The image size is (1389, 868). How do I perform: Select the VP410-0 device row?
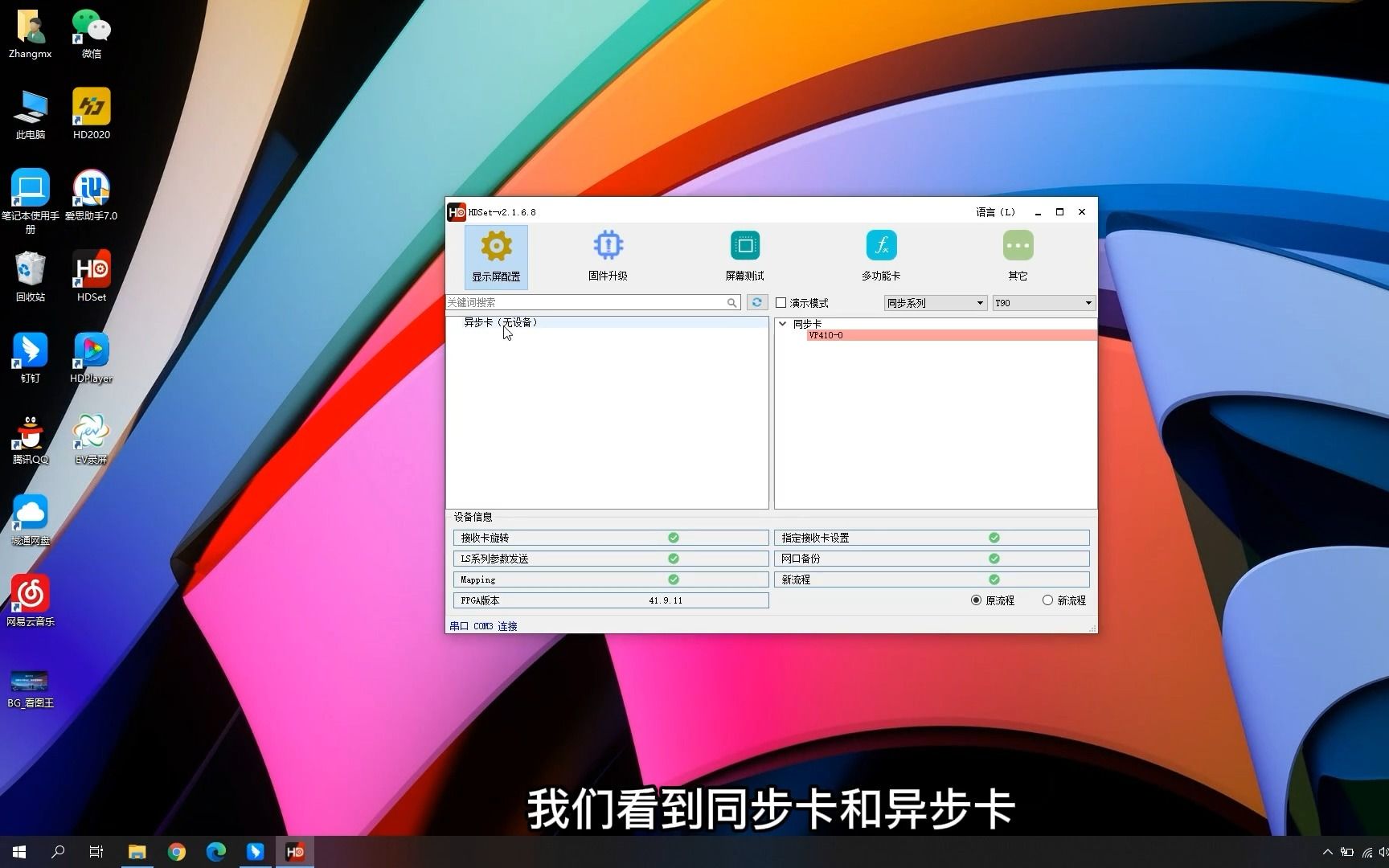pos(952,335)
